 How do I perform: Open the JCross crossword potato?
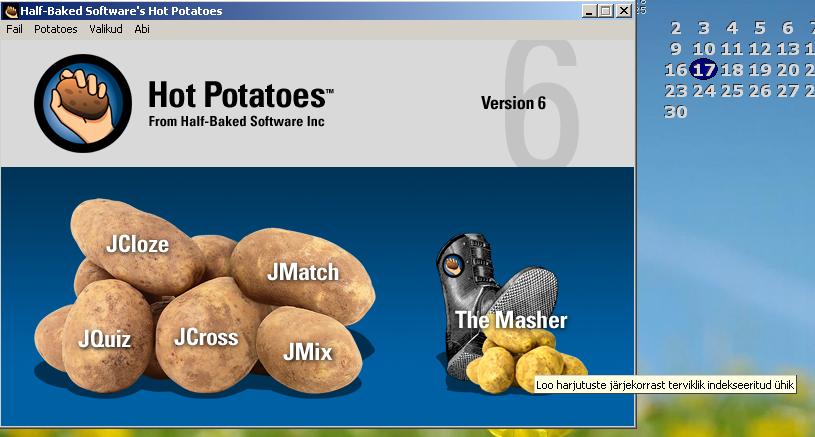[206, 337]
